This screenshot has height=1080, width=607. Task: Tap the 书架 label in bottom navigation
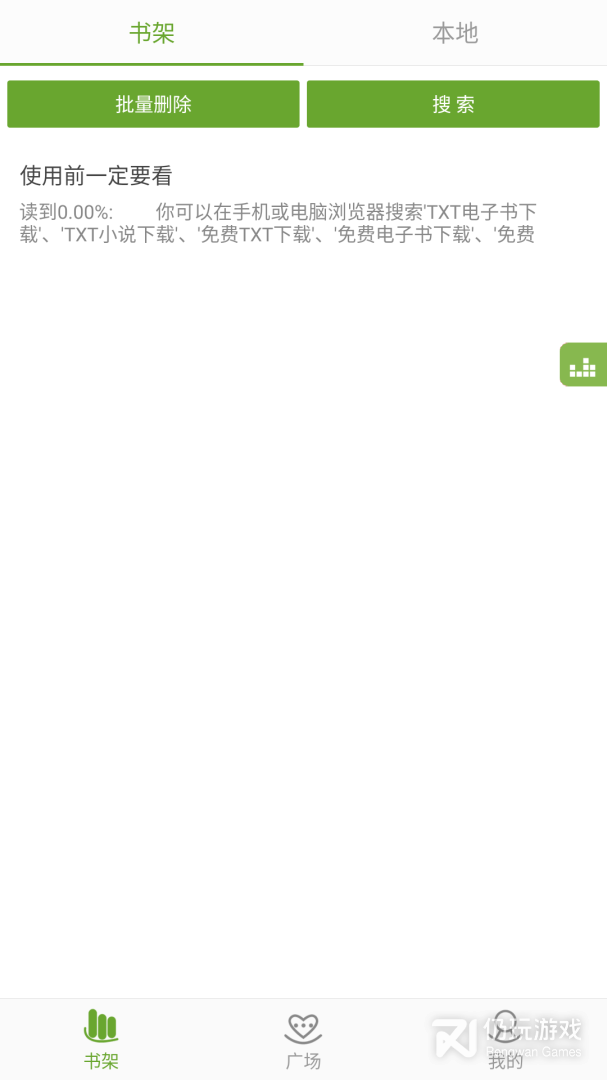pos(101,1061)
